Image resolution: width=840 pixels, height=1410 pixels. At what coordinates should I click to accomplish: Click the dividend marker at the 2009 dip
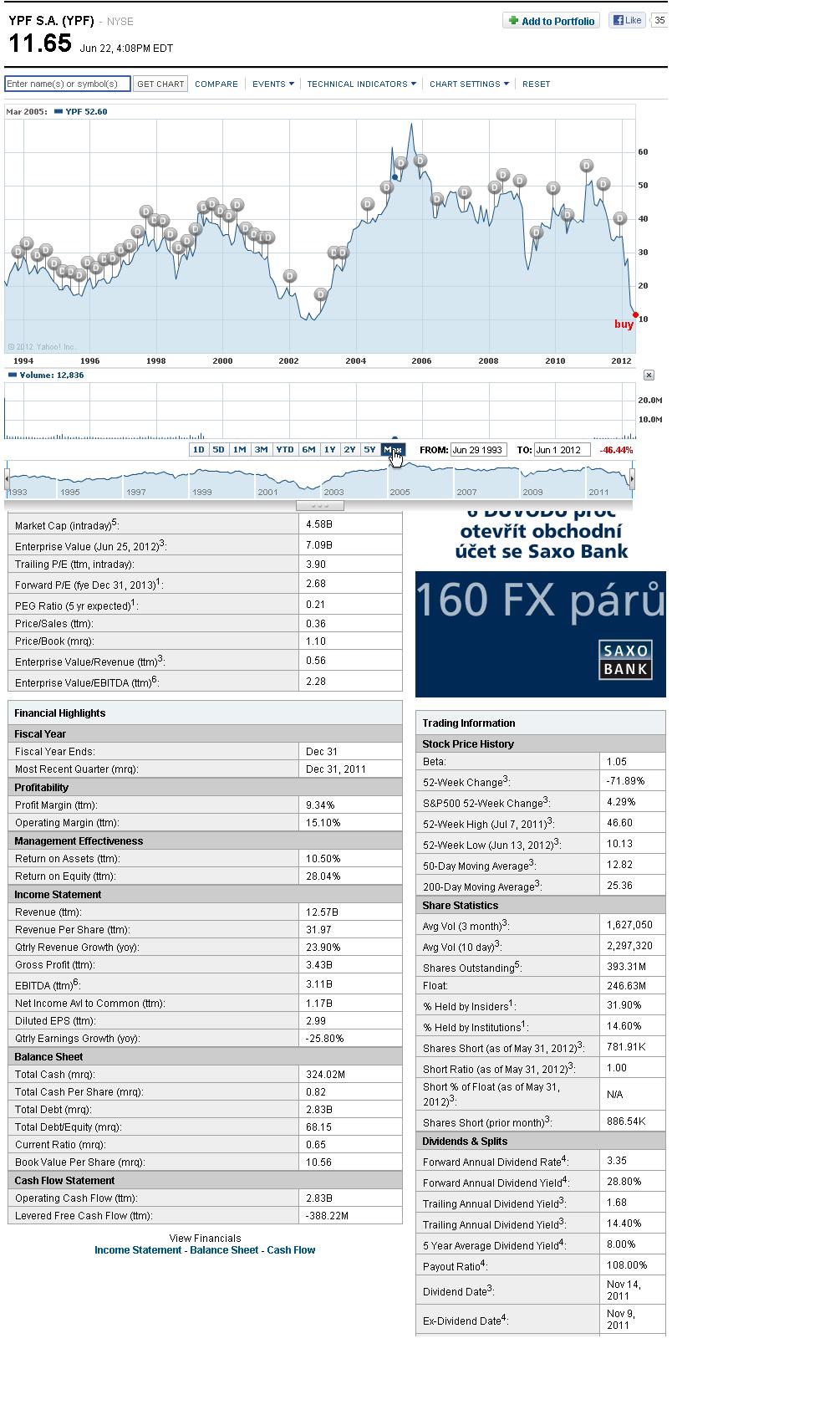537,232
